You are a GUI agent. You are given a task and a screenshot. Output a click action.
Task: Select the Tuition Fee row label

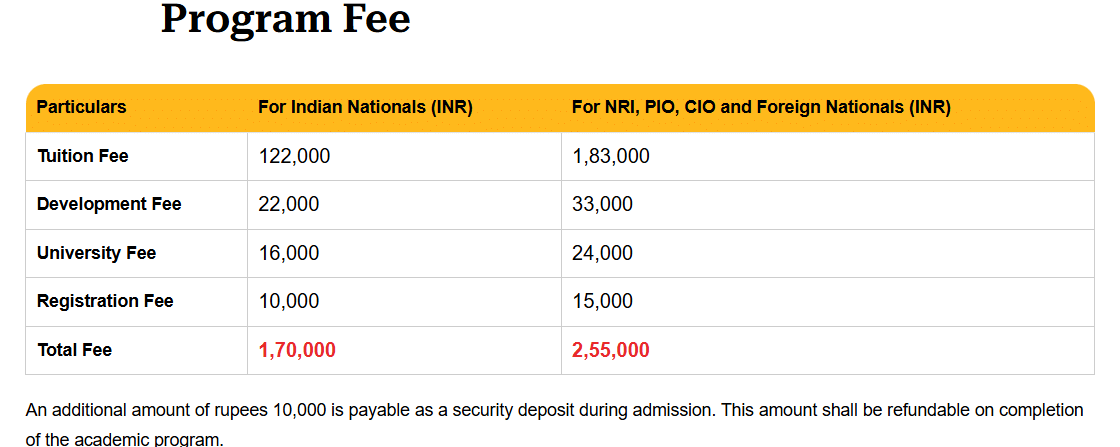click(x=83, y=156)
